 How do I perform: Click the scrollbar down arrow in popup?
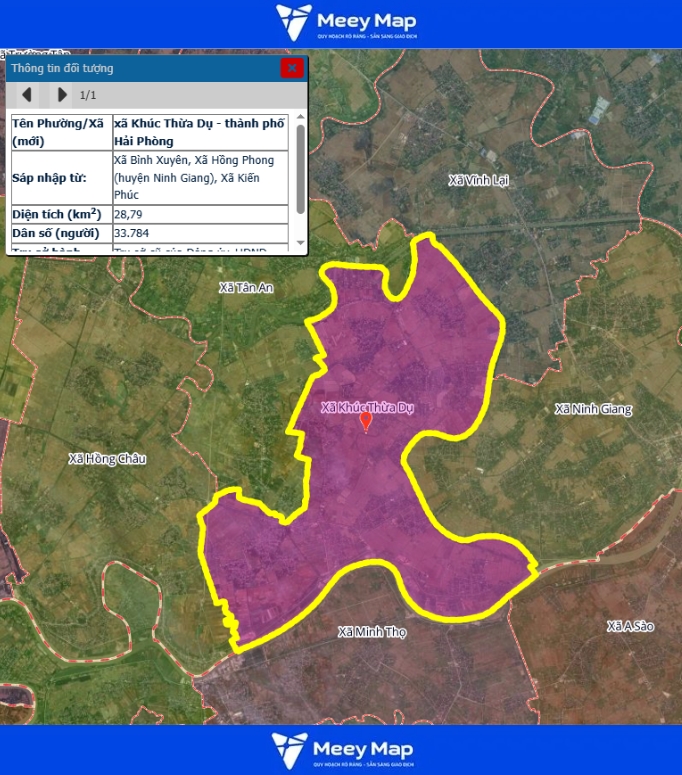[301, 243]
